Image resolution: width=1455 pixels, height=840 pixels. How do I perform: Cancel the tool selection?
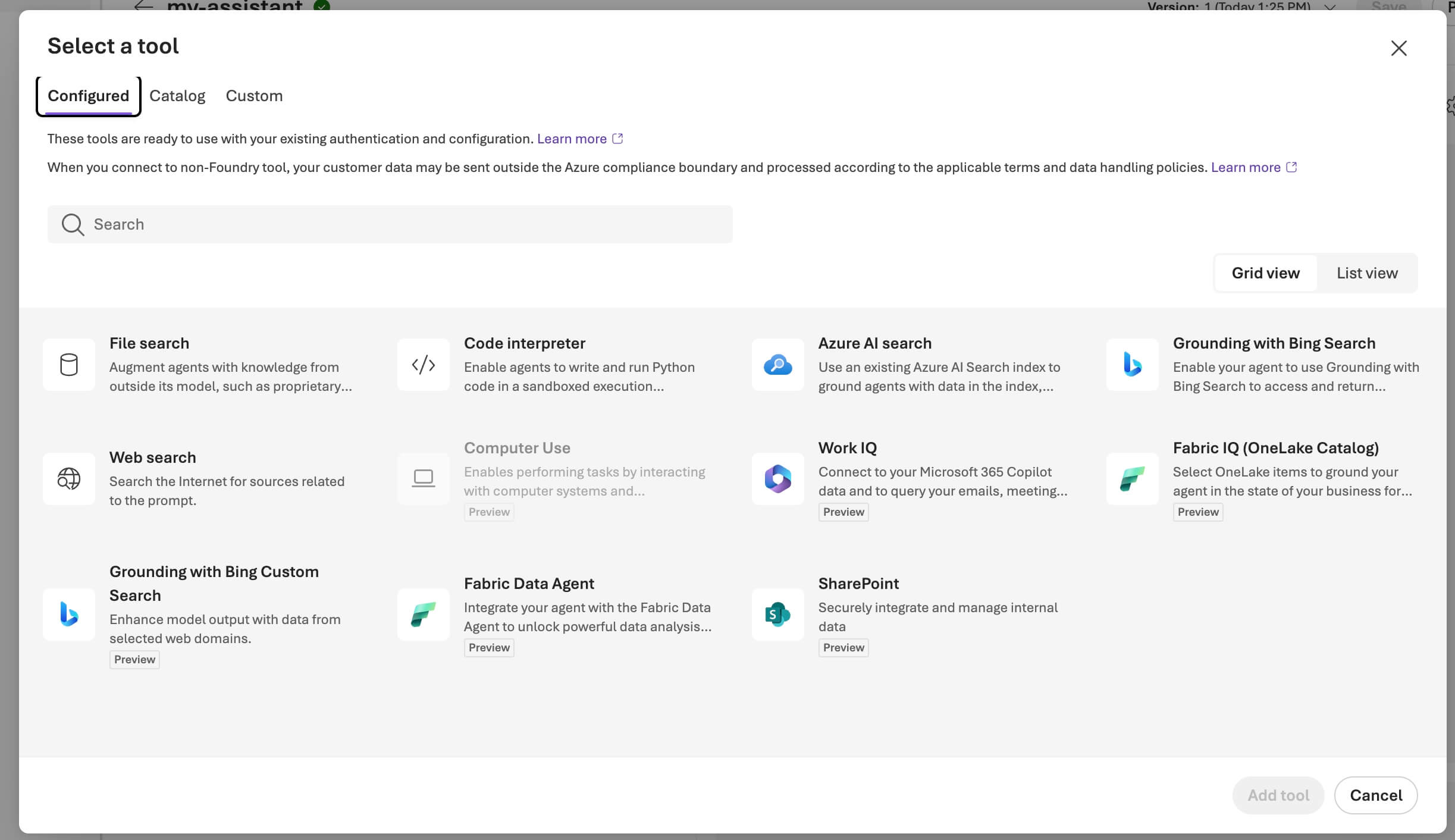[1376, 795]
